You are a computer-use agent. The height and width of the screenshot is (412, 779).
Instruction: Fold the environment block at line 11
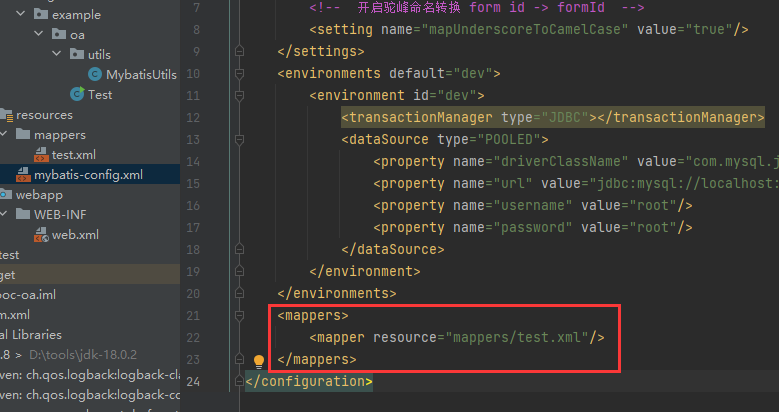pos(239,96)
